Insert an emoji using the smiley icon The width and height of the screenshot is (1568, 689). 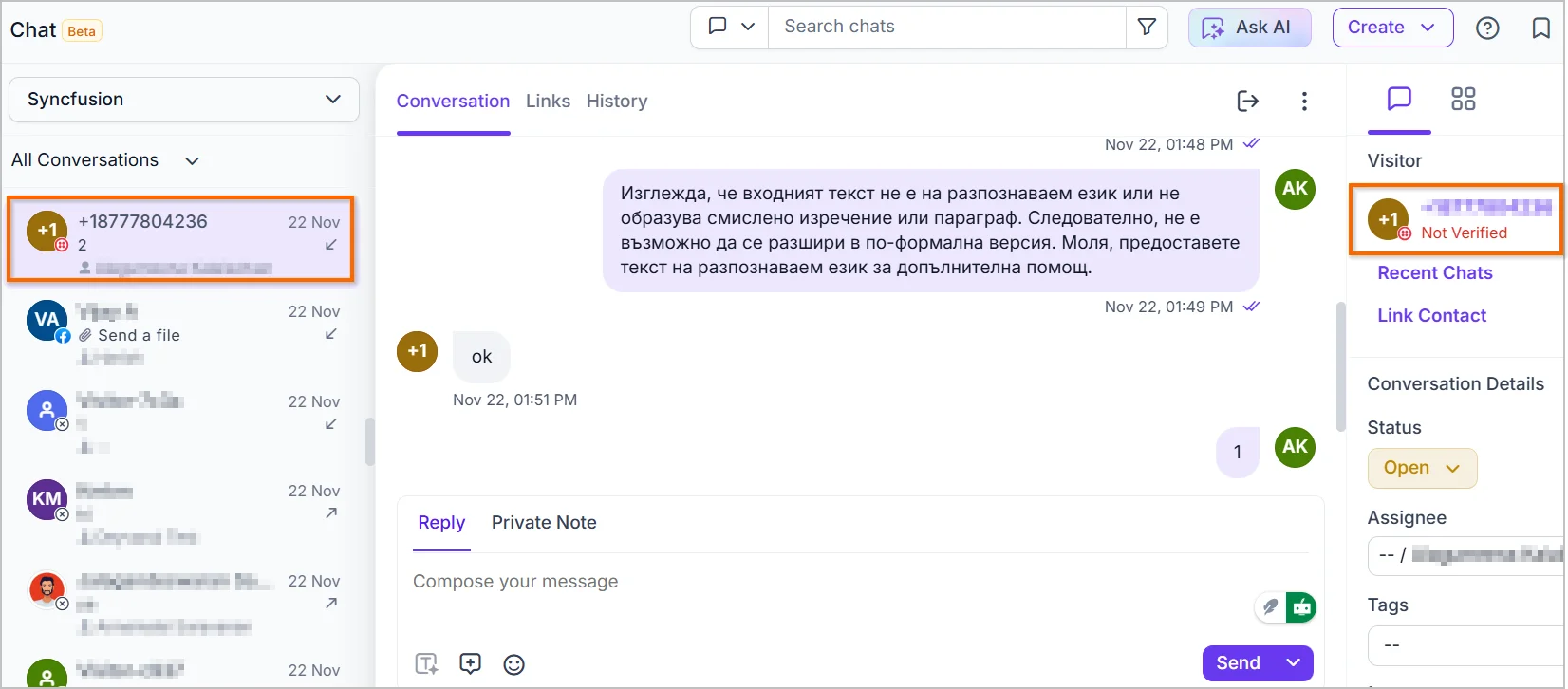[513, 664]
